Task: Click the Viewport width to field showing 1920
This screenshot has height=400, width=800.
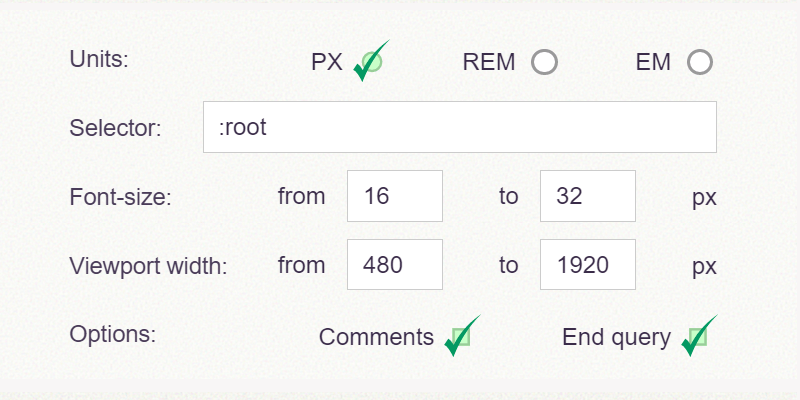Action: click(587, 265)
